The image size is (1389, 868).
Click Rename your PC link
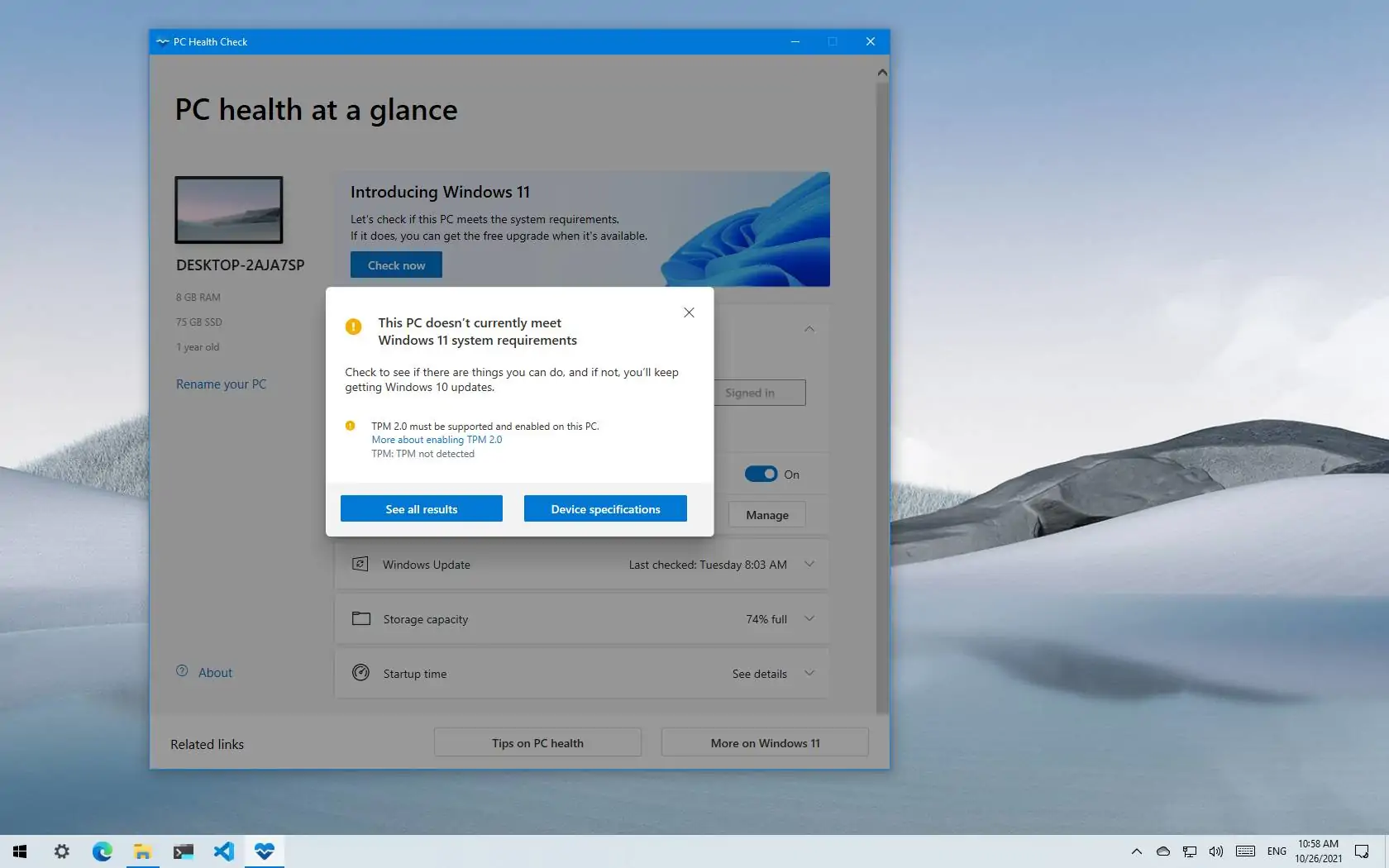pos(221,384)
